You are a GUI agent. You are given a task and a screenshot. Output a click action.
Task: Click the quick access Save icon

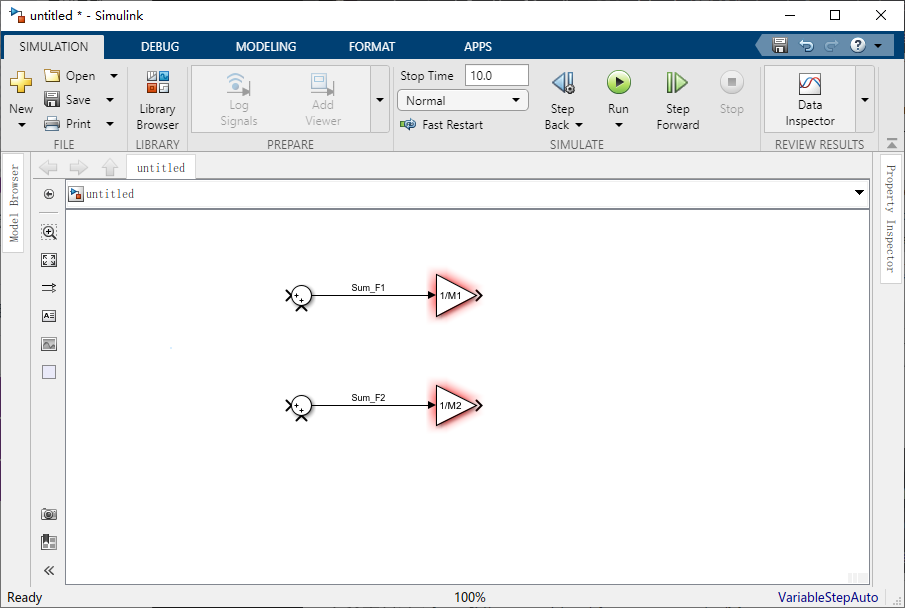tap(780, 45)
